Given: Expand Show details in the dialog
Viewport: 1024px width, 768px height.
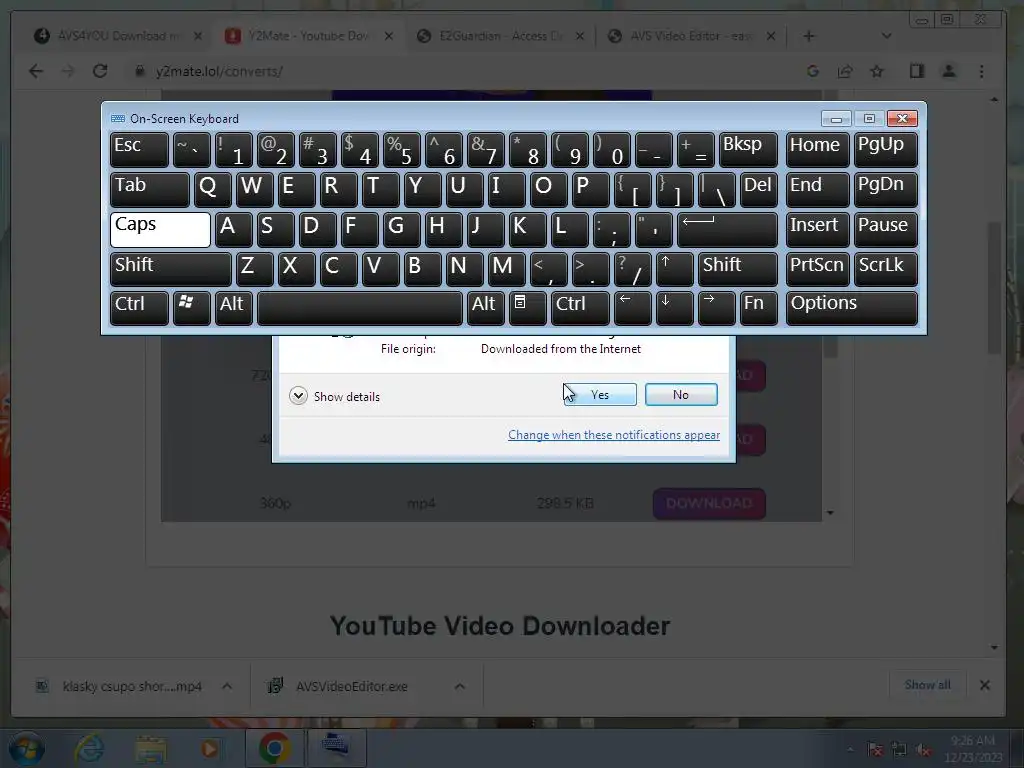Looking at the screenshot, I should tap(334, 396).
